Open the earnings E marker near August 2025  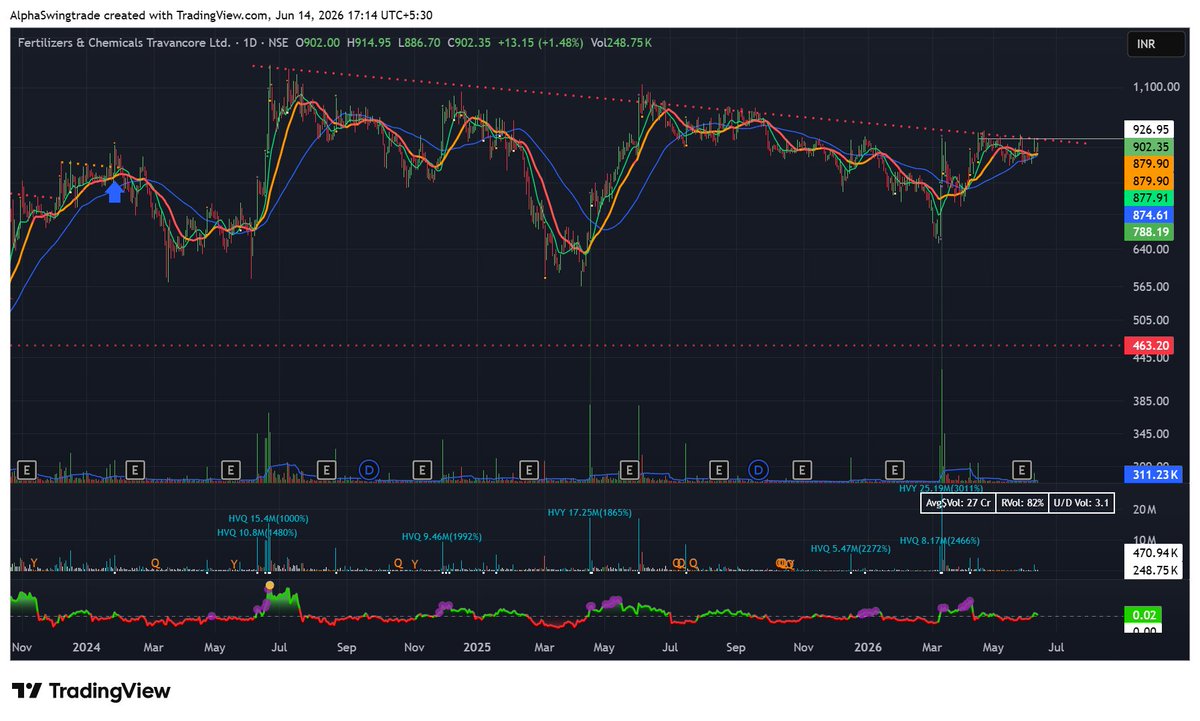pos(718,468)
